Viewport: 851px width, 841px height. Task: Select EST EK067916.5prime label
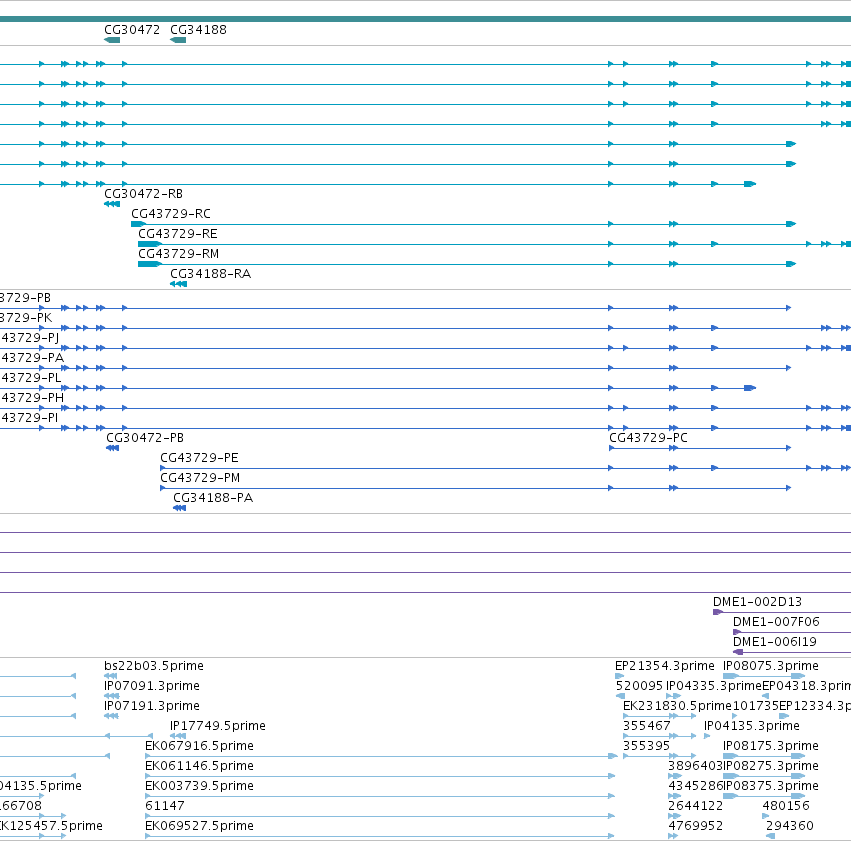tap(199, 746)
